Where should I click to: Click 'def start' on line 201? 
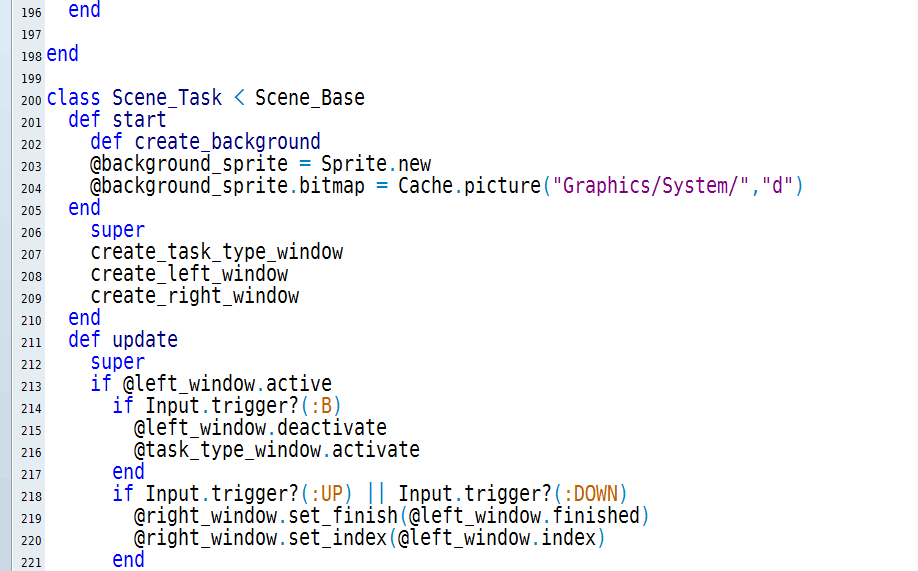pyautogui.click(x=117, y=120)
